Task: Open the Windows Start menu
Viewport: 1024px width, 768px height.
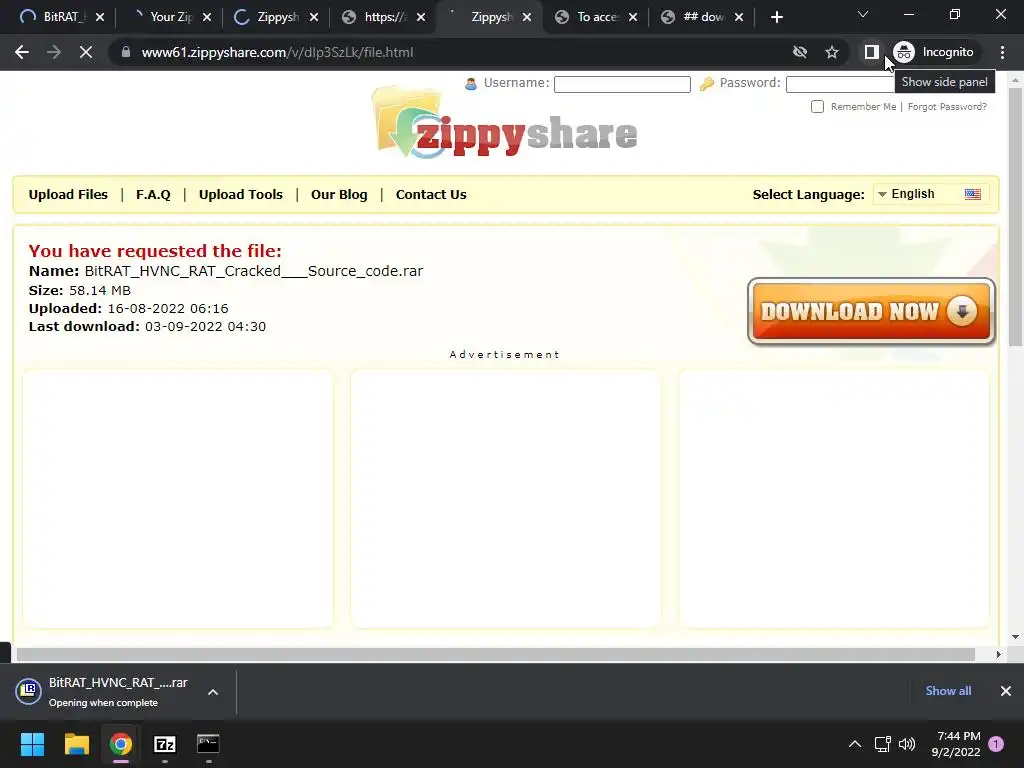Action: (x=32, y=744)
